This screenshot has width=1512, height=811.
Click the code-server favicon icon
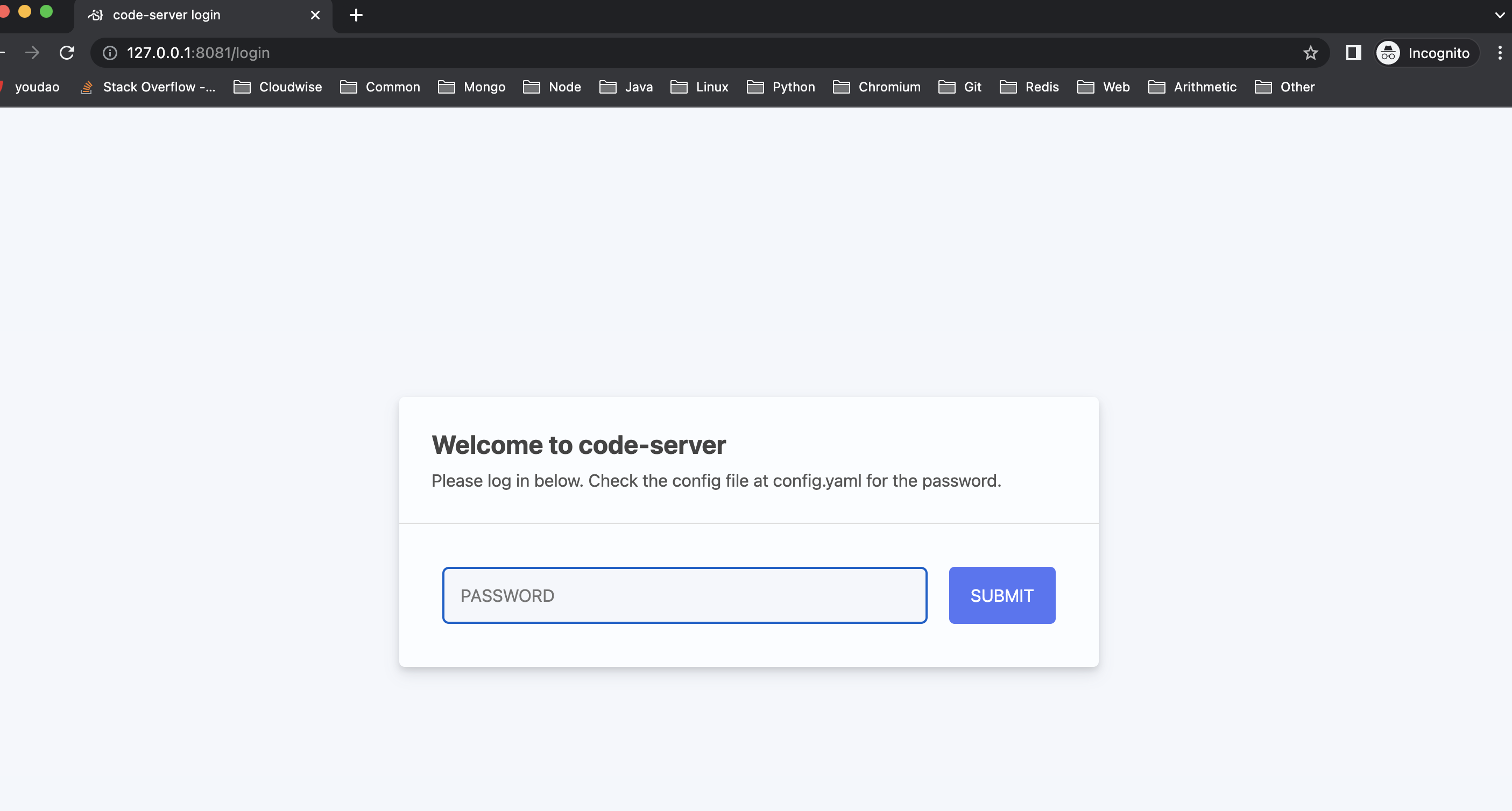[x=96, y=15]
